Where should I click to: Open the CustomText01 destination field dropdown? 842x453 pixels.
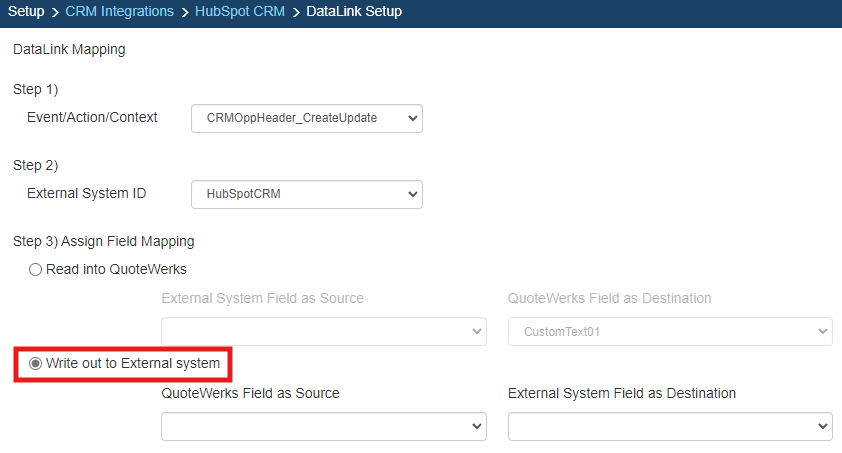670,331
